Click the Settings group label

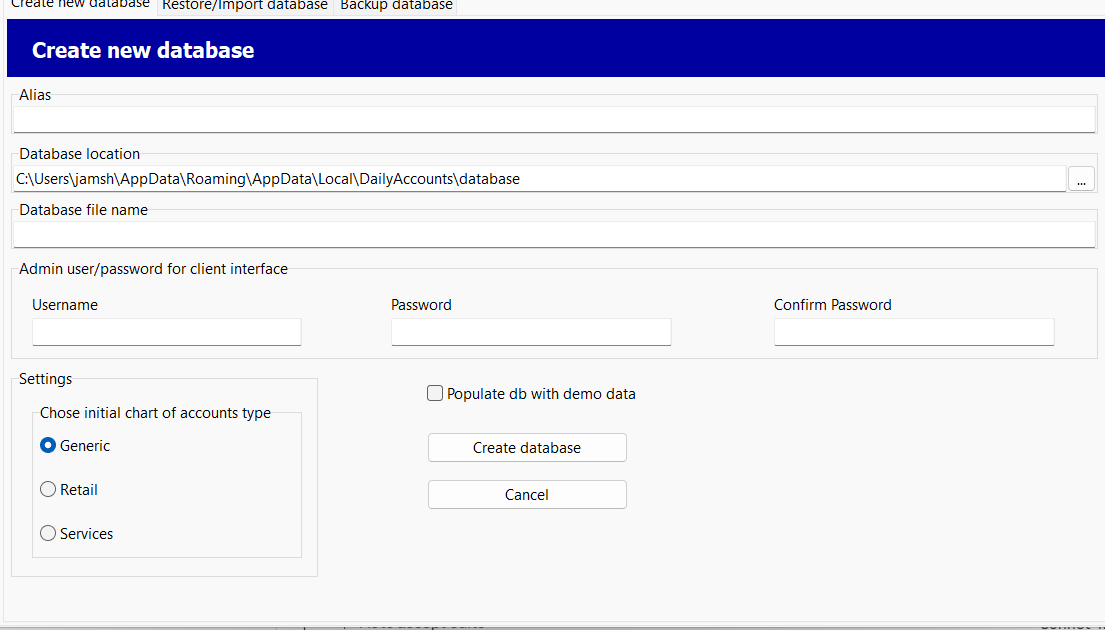coord(46,379)
